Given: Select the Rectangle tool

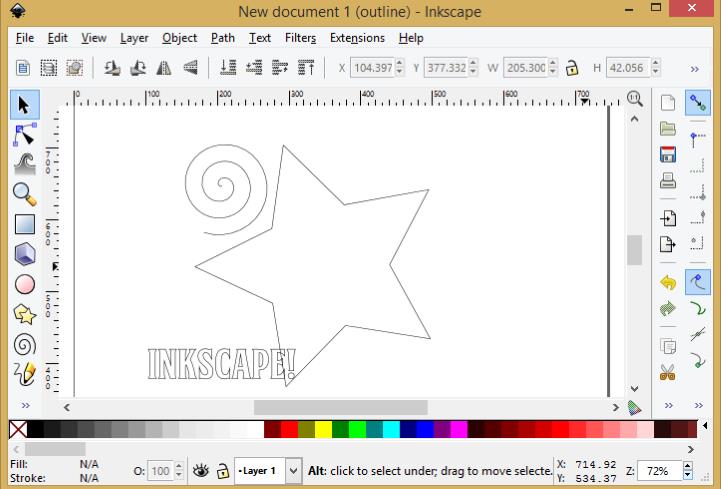Looking at the screenshot, I should coord(24,224).
